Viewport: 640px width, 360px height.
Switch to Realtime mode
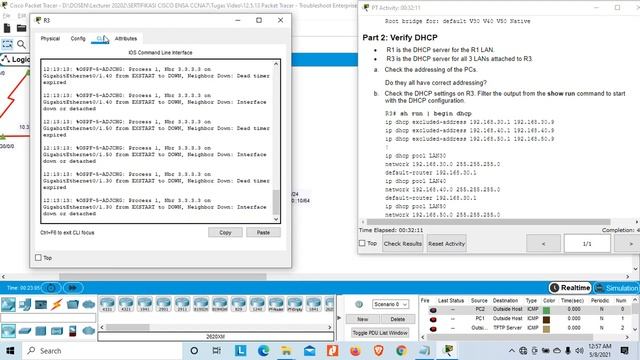(570, 288)
